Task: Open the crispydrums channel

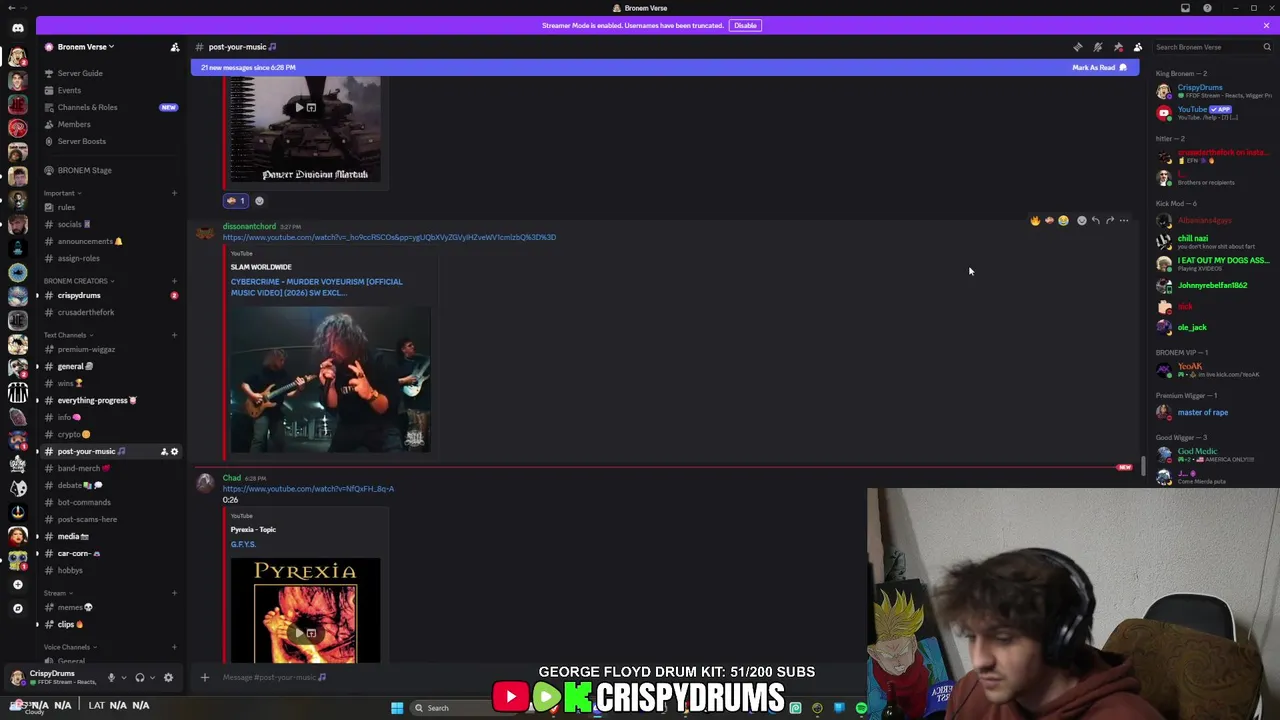Action: (79, 295)
